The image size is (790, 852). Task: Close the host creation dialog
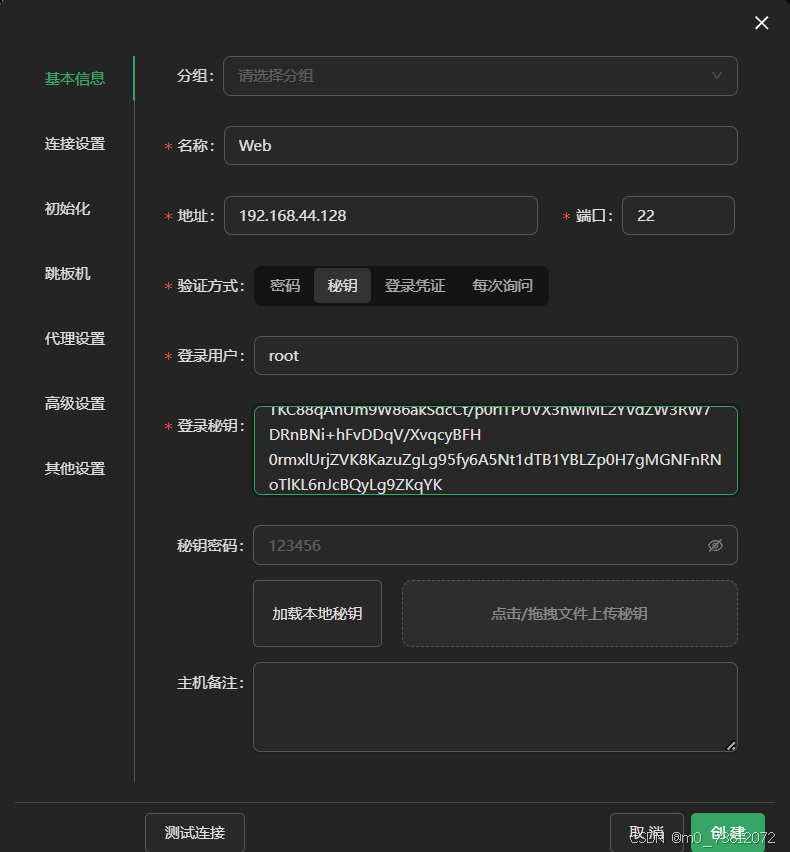[x=761, y=23]
